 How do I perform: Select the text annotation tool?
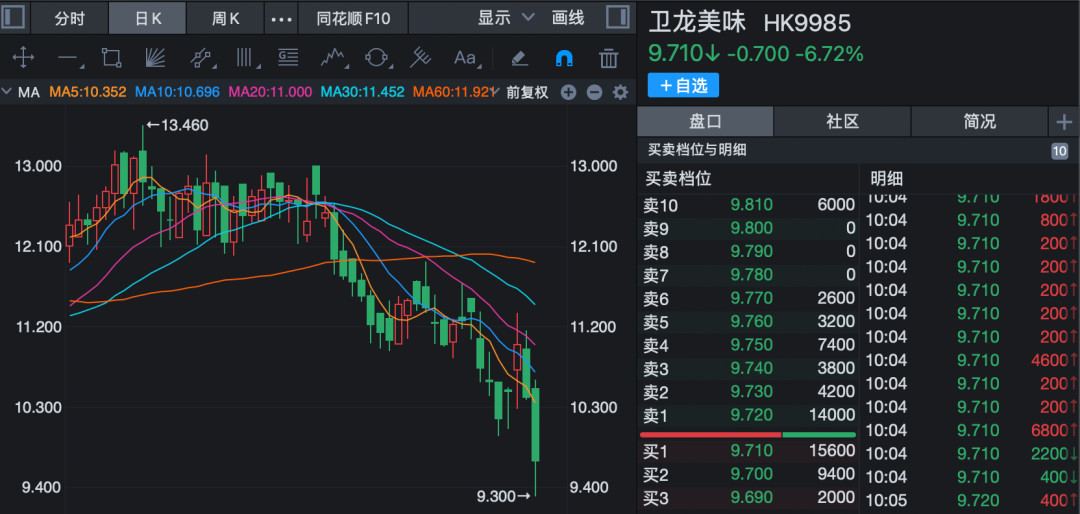click(x=465, y=58)
